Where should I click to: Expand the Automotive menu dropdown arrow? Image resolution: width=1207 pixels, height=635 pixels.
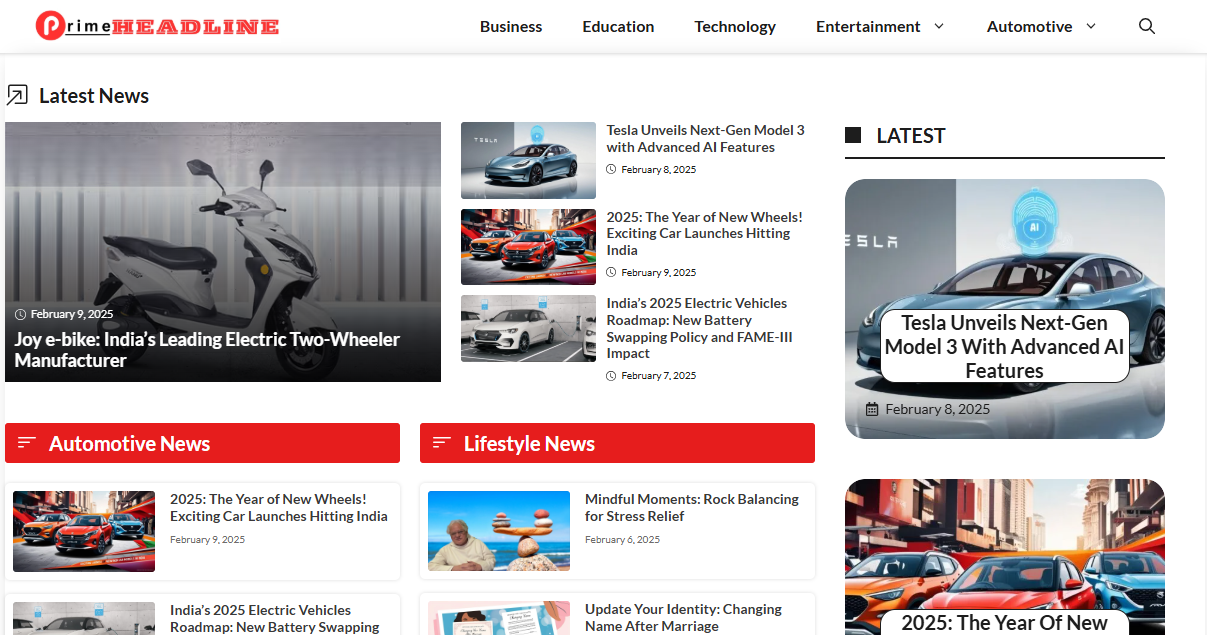[1091, 26]
